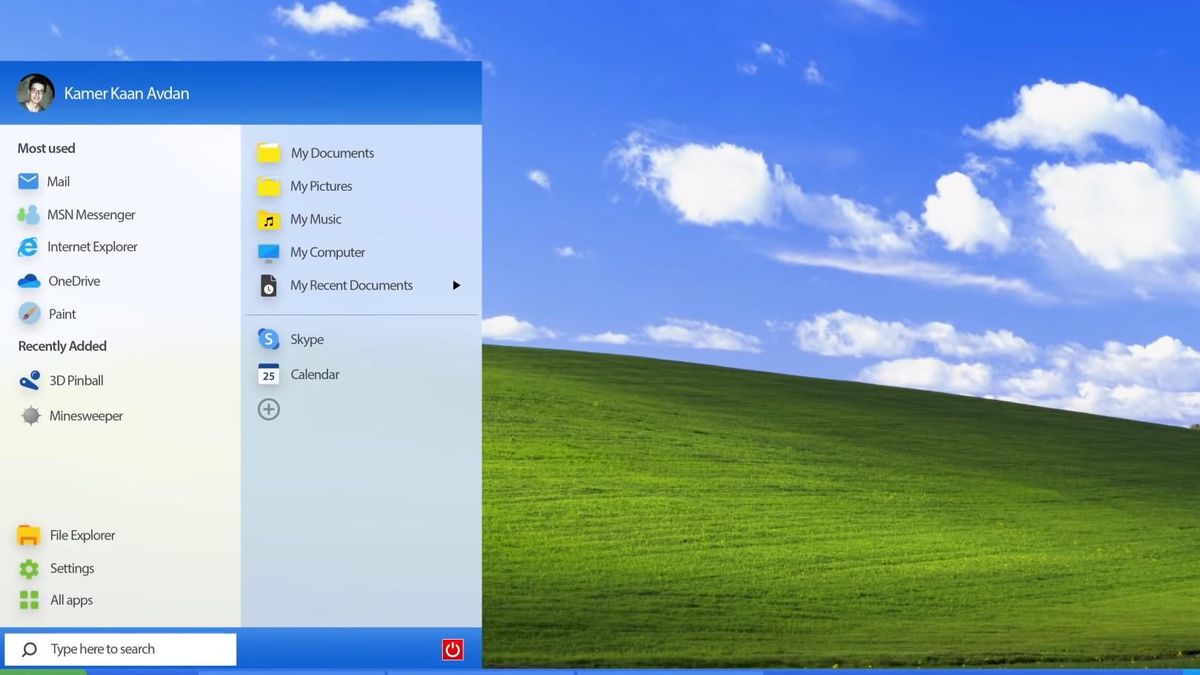
Task: Choose the OneDrive label entry
Action: pyautogui.click(x=74, y=281)
